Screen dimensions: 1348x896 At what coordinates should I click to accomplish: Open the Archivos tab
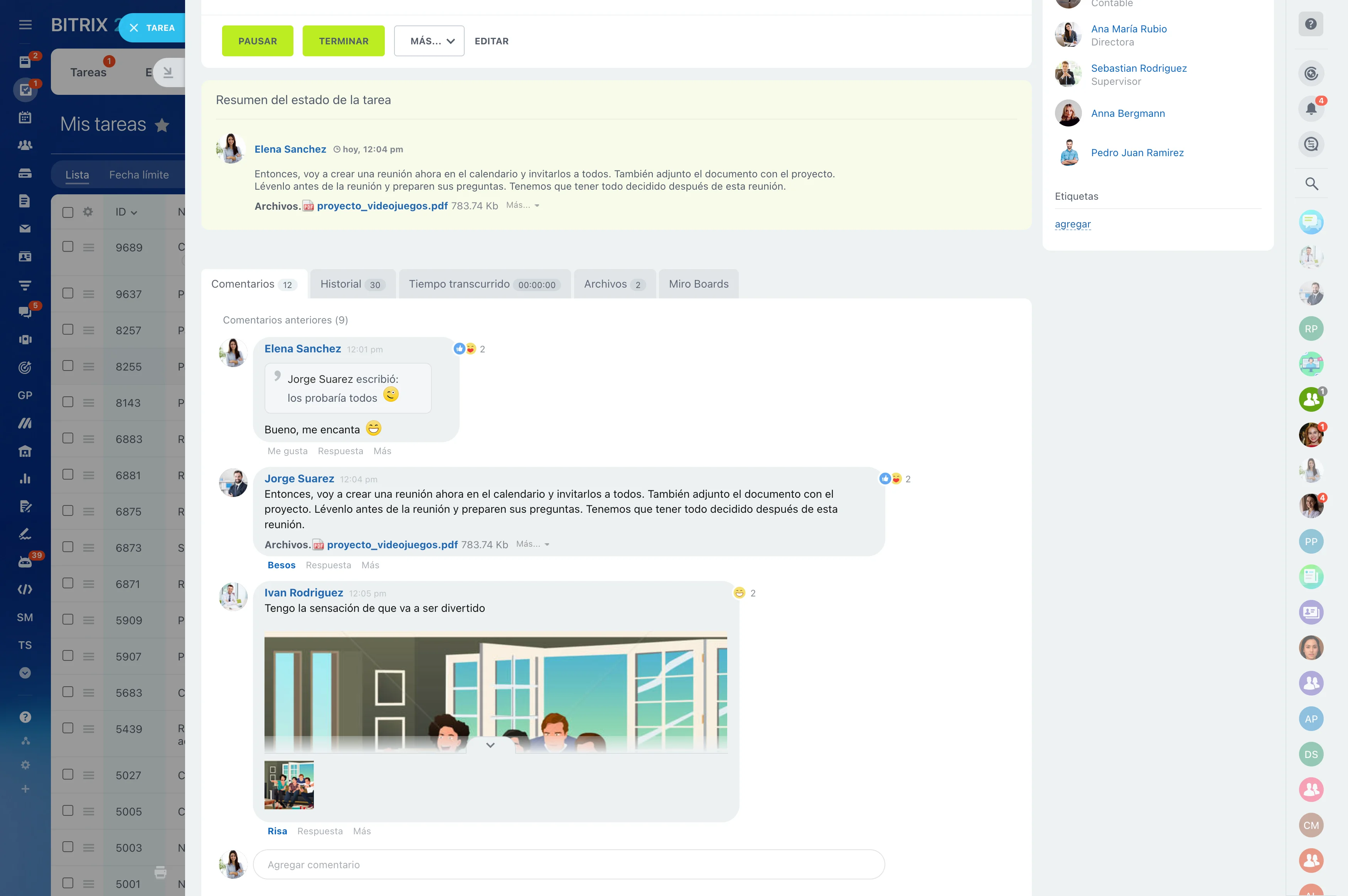[614, 284]
